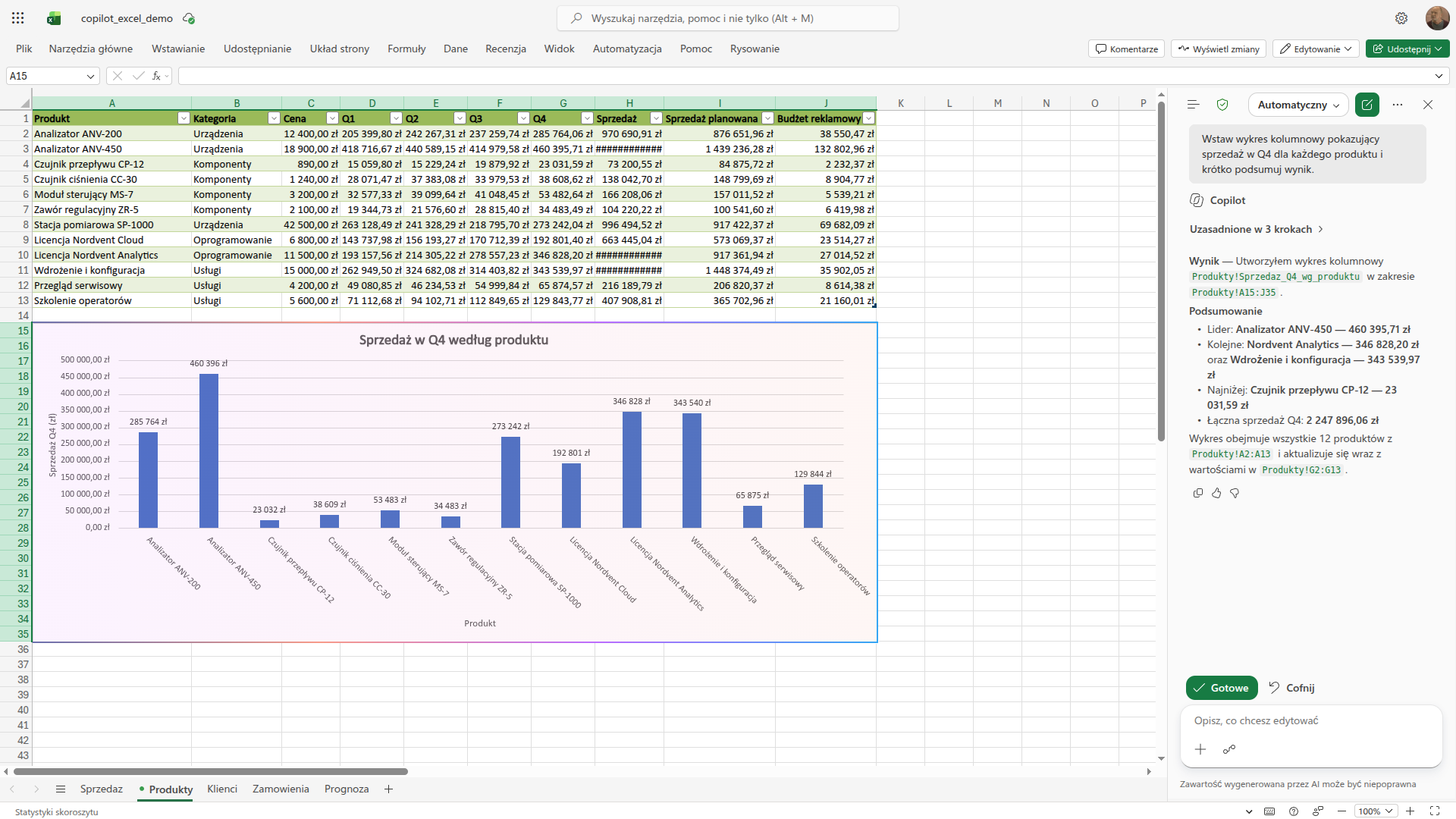The width and height of the screenshot is (1456, 819).
Task: Switch to the Prognoza sheet
Action: [347, 789]
